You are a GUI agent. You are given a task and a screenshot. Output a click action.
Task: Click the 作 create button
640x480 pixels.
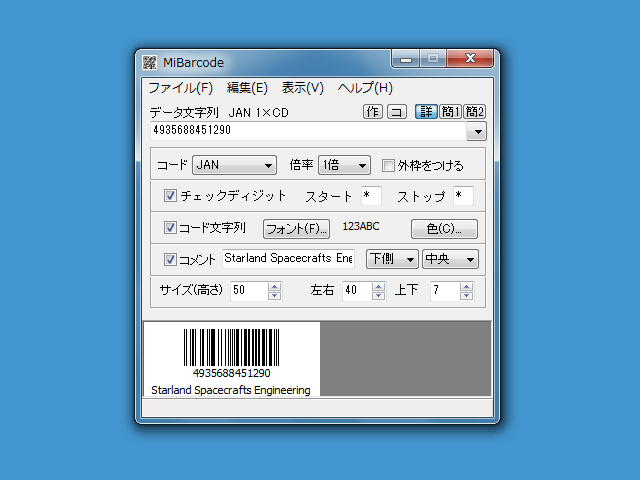(x=373, y=111)
